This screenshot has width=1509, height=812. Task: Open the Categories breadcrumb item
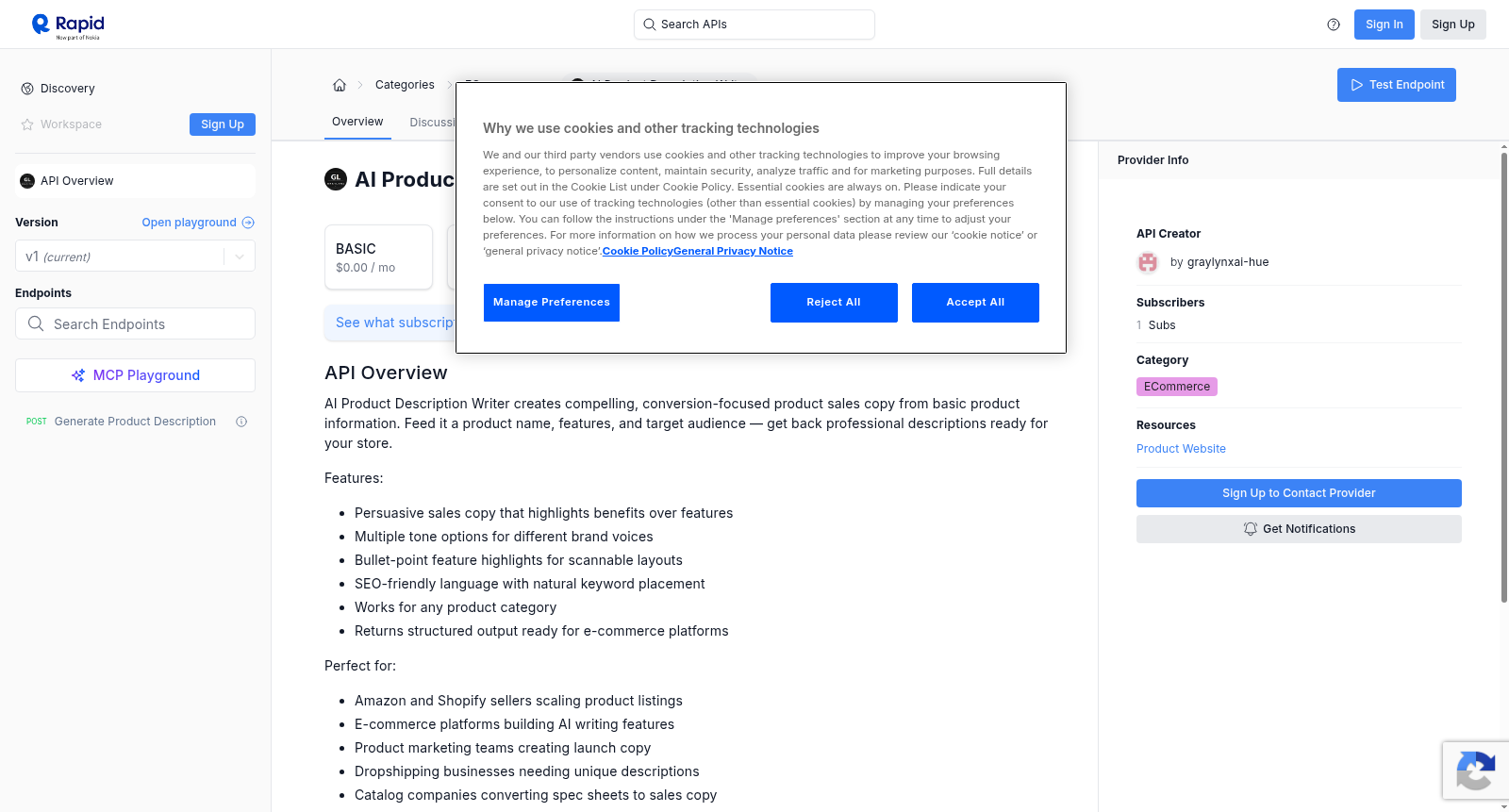[x=405, y=85]
